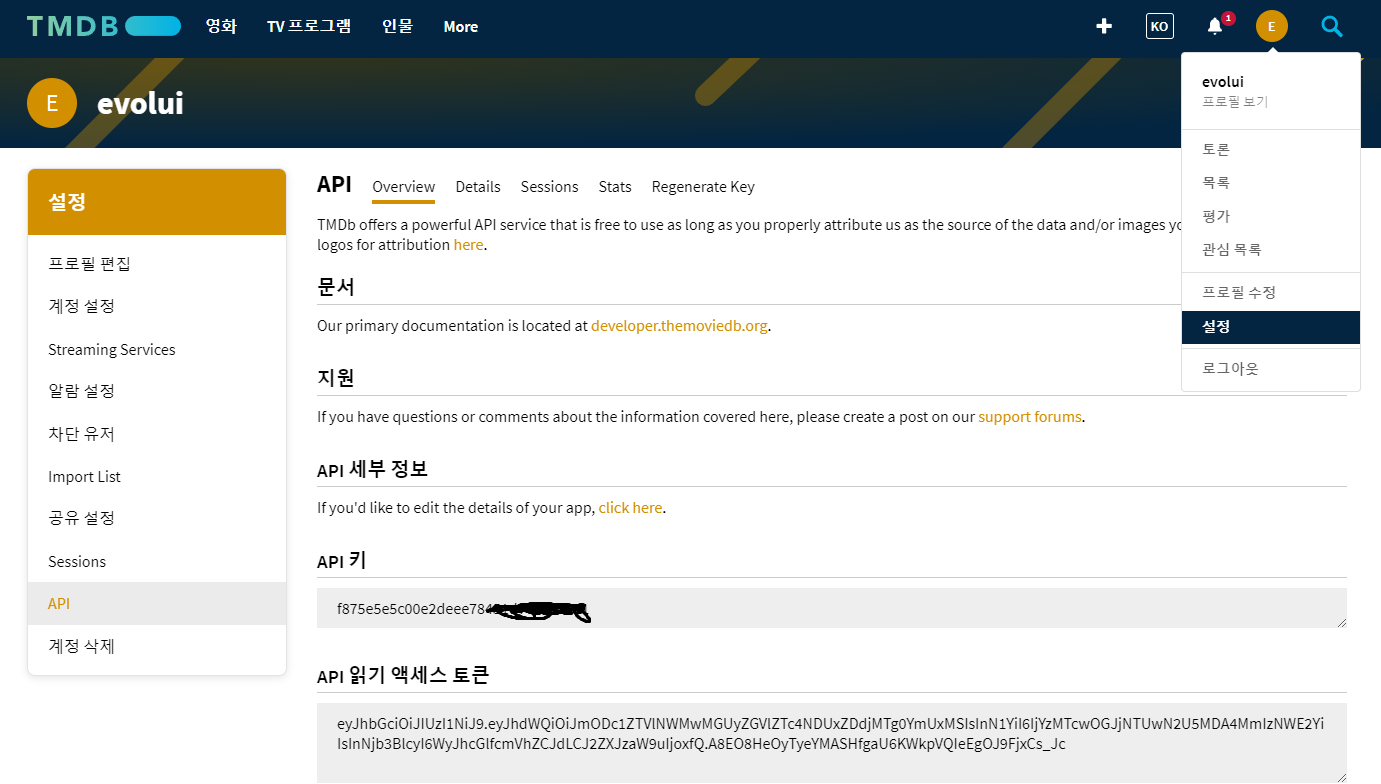Click 프로필 보기 in user dropdown
The width and height of the screenshot is (1381, 784).
coord(1235,102)
